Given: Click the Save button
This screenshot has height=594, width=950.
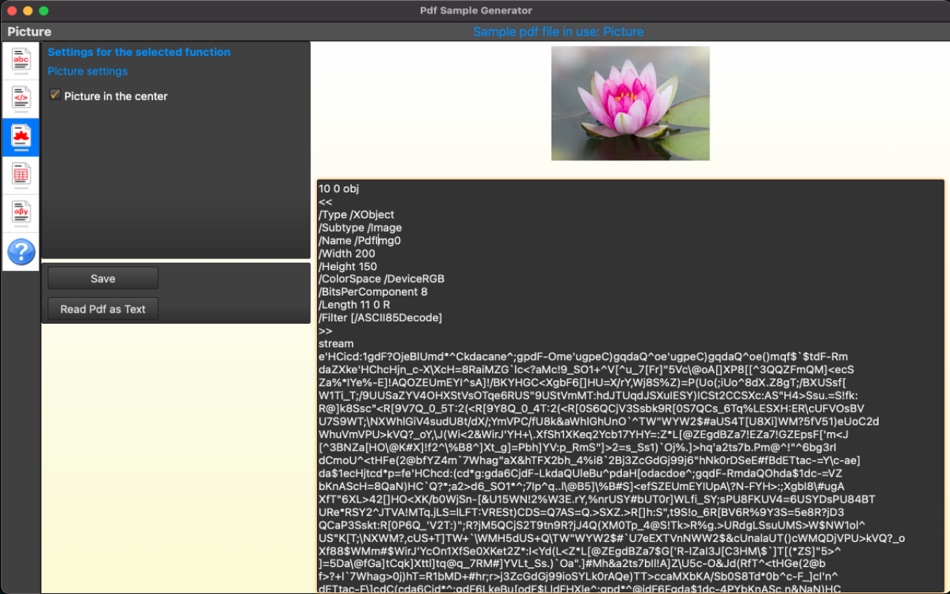Looking at the screenshot, I should [101, 278].
